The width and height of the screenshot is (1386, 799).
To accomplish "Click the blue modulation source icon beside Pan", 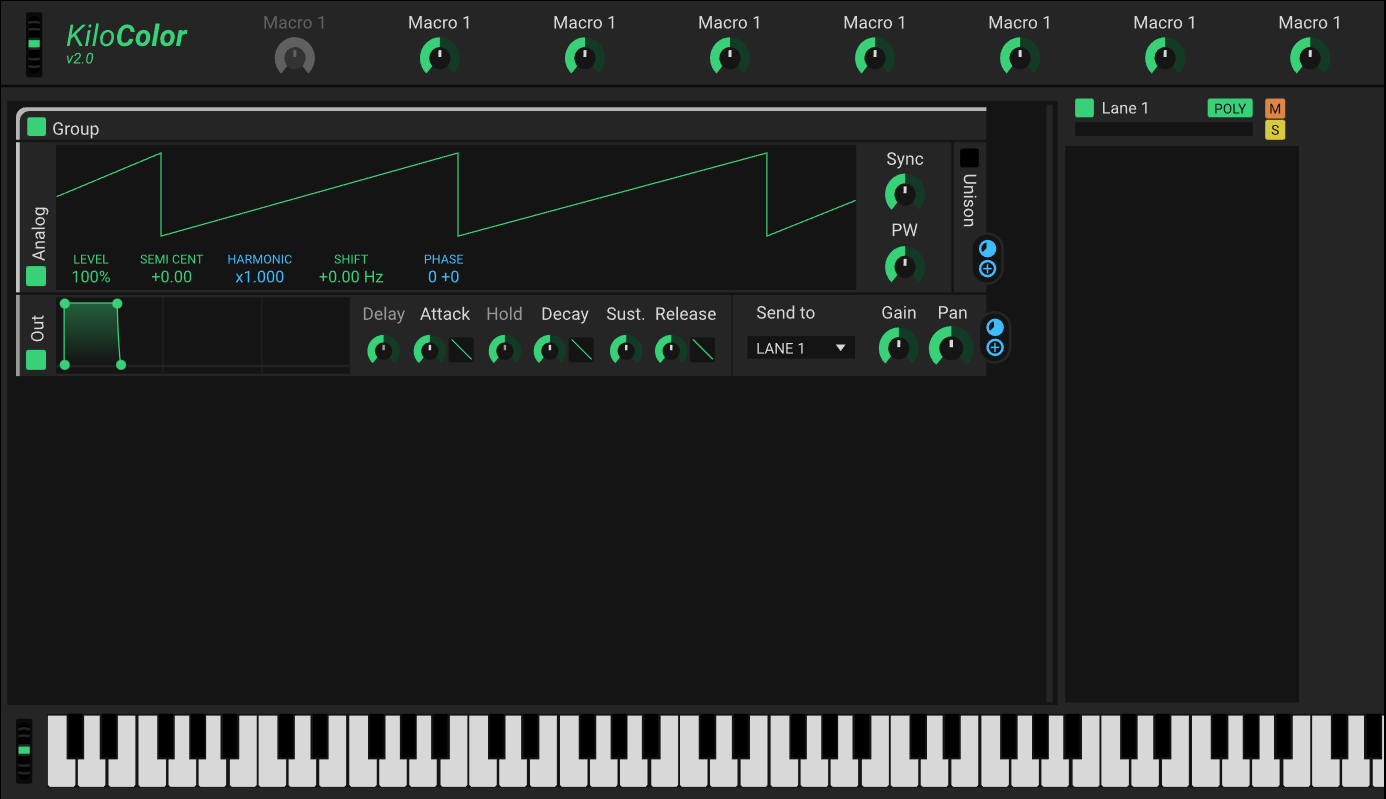I will pyautogui.click(x=994, y=327).
